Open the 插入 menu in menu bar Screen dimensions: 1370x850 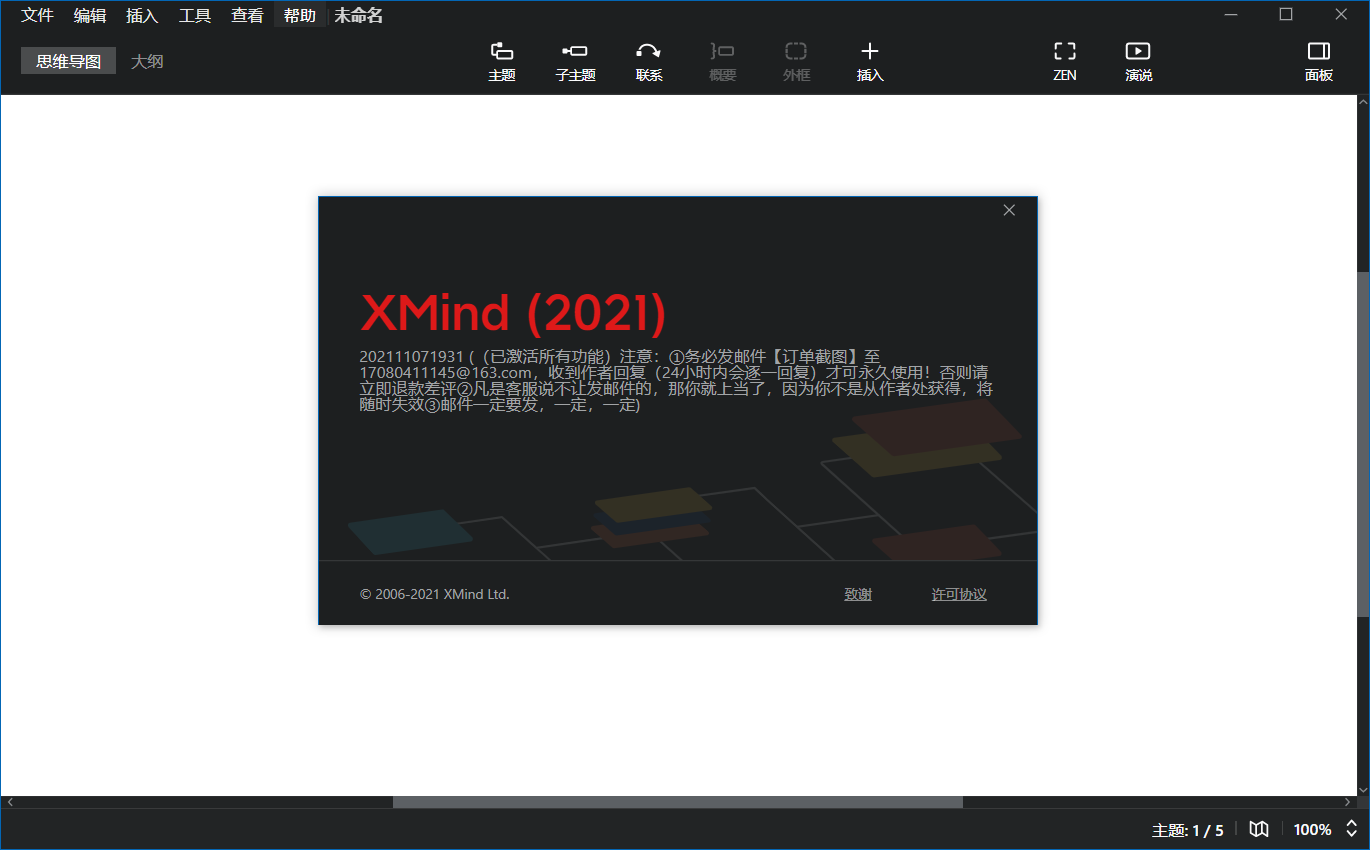[x=142, y=15]
